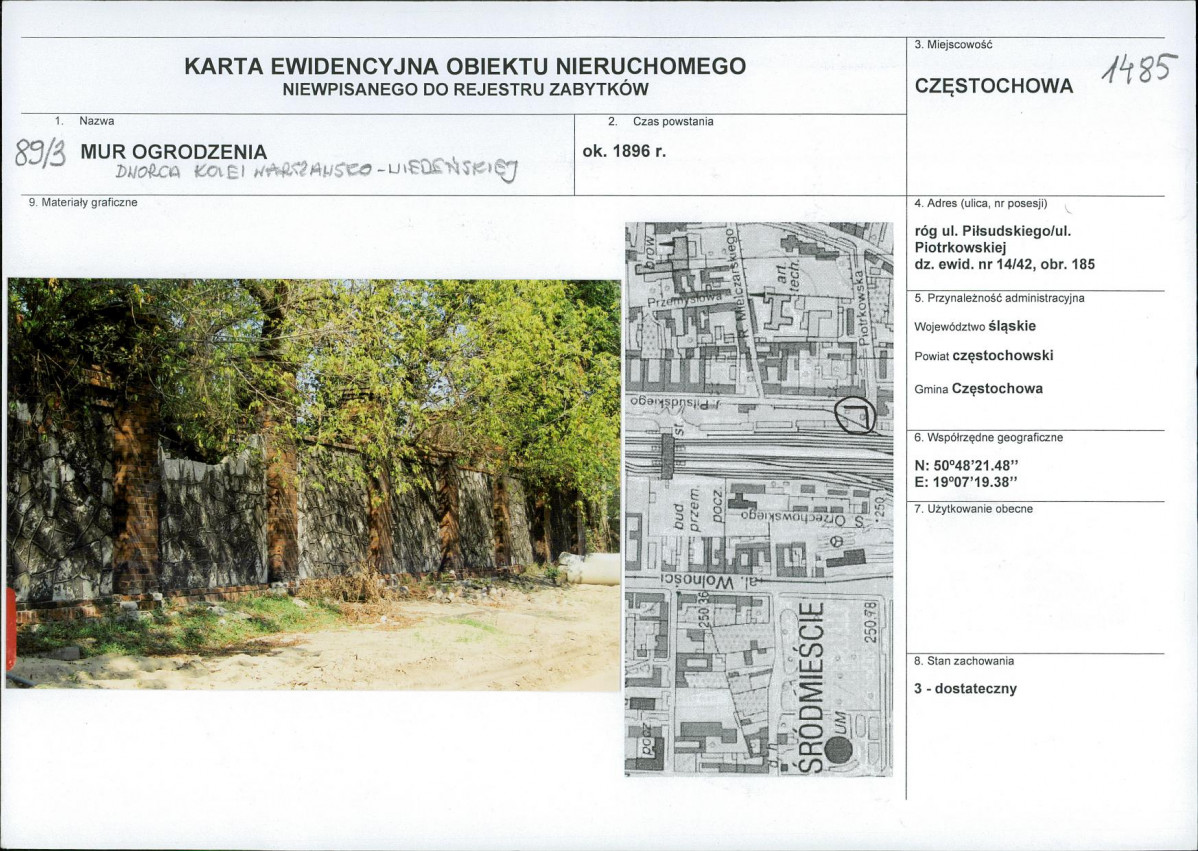Select the name 'MUR OGRODZENIA'
Viewport: 1198px width, 851px height.
coord(173,151)
